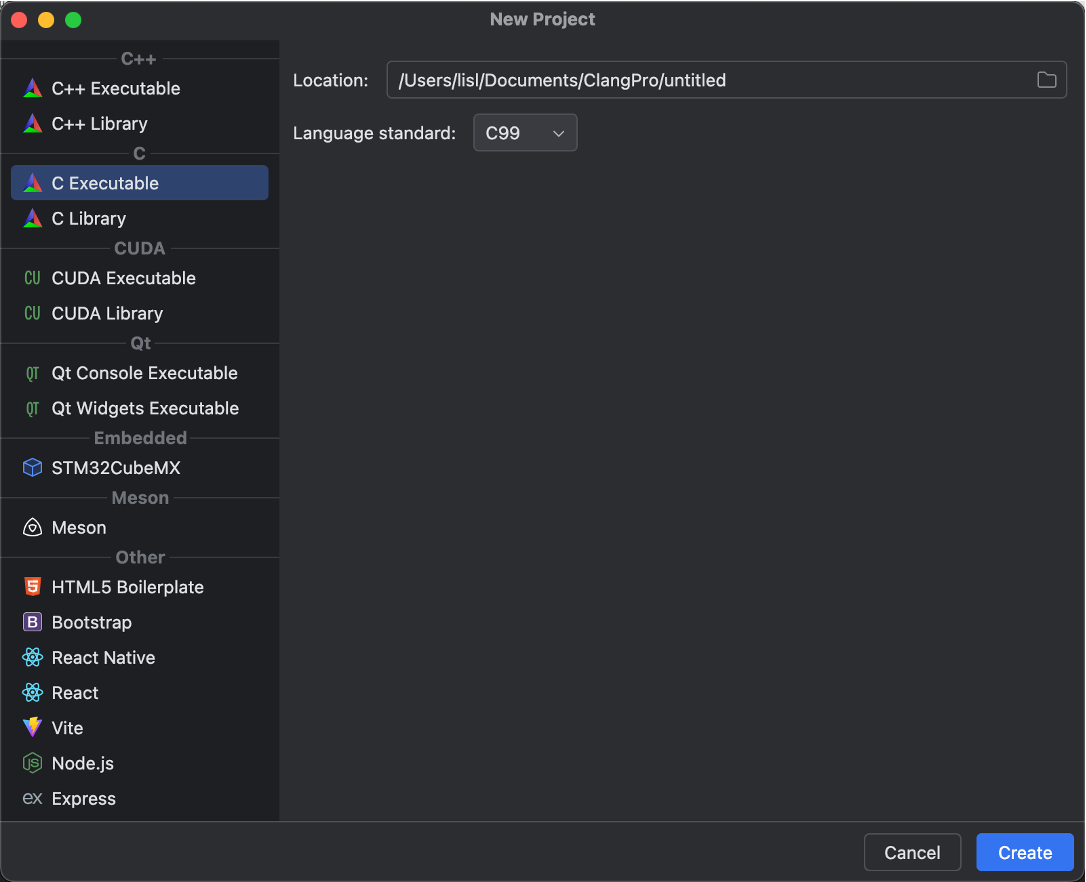Viewport: 1086px width, 882px height.
Task: Select C++ Library project type
Action: point(99,124)
